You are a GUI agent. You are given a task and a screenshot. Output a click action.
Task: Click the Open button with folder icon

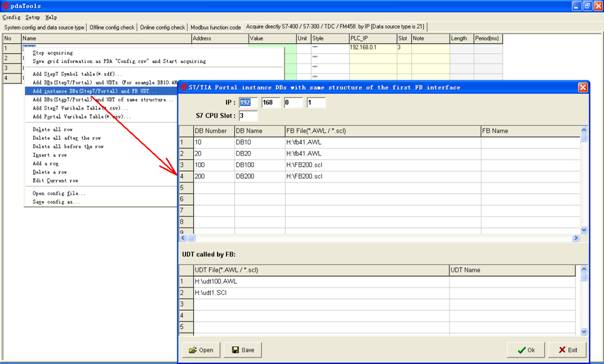pos(201,350)
